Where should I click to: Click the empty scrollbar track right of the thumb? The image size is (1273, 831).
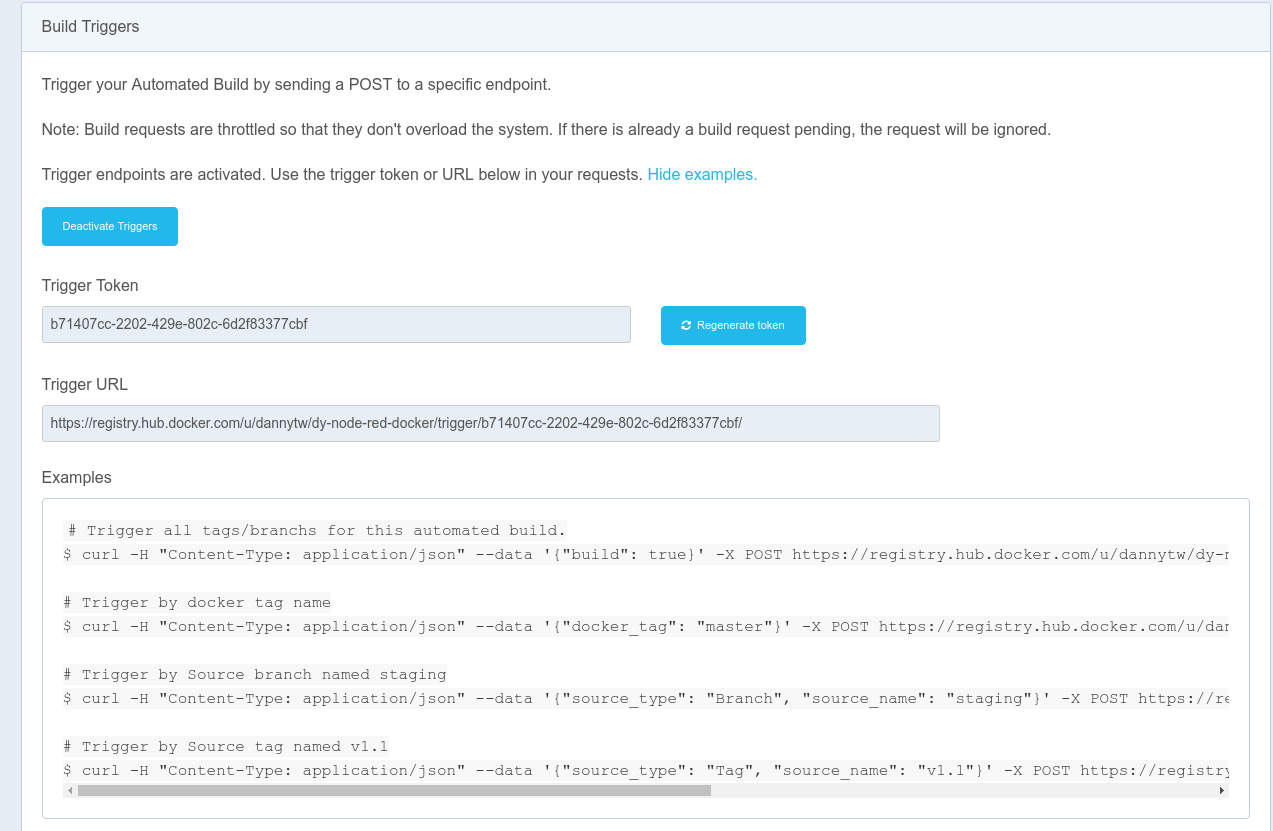coord(960,790)
